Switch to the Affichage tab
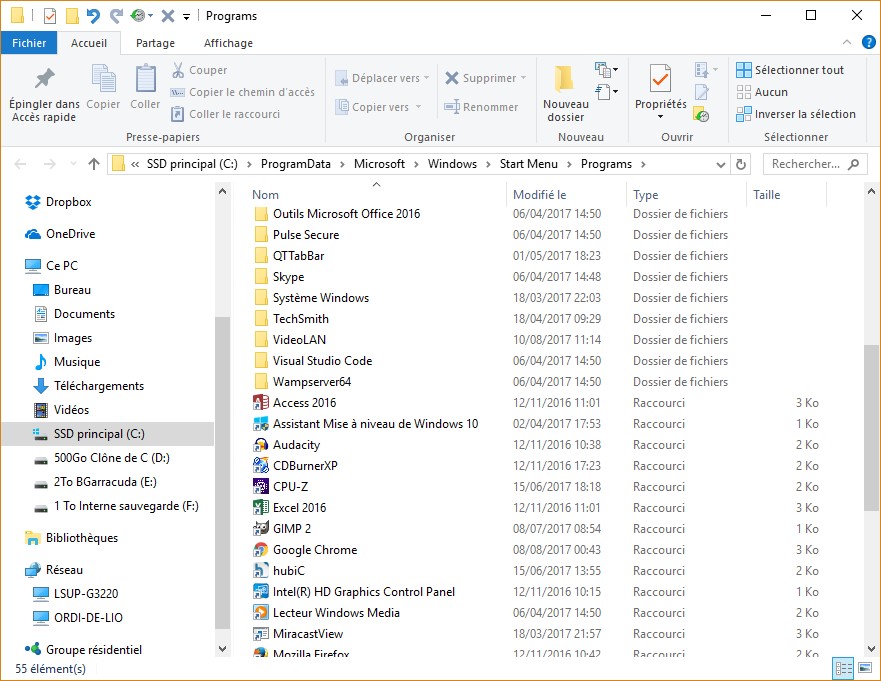 pyautogui.click(x=228, y=43)
